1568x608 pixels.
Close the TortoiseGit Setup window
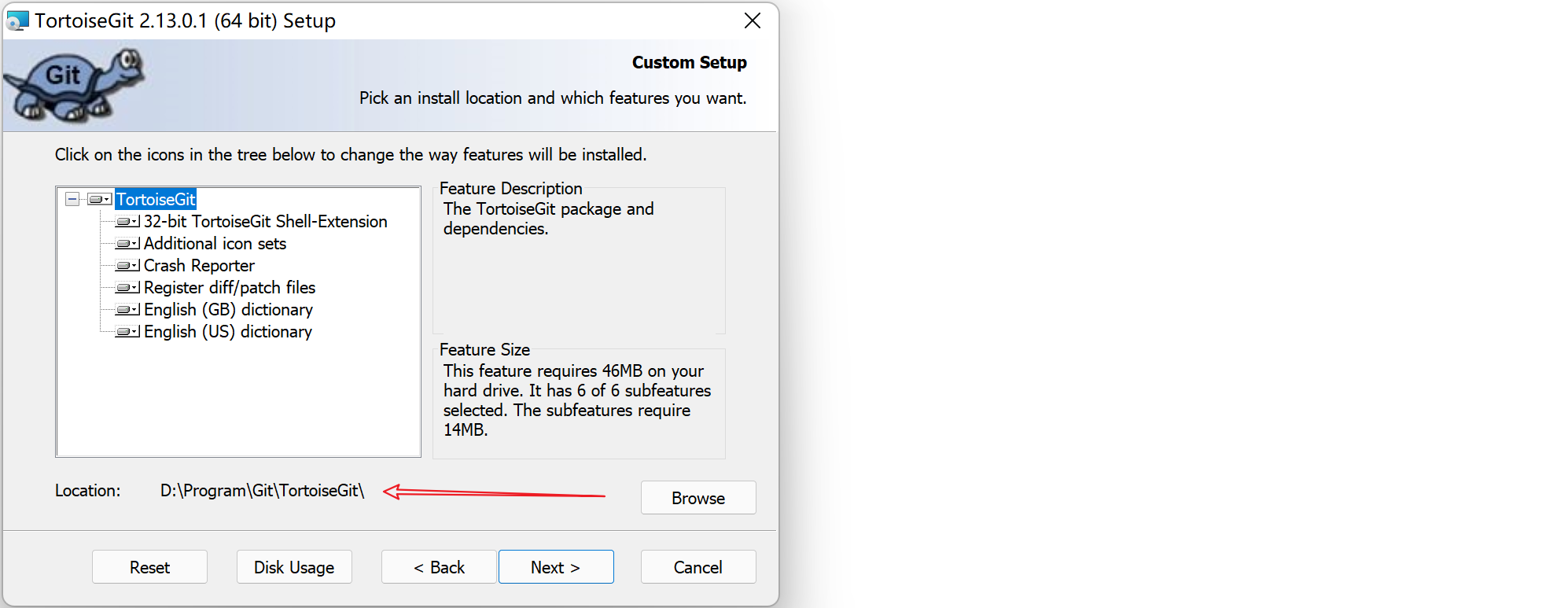click(753, 21)
